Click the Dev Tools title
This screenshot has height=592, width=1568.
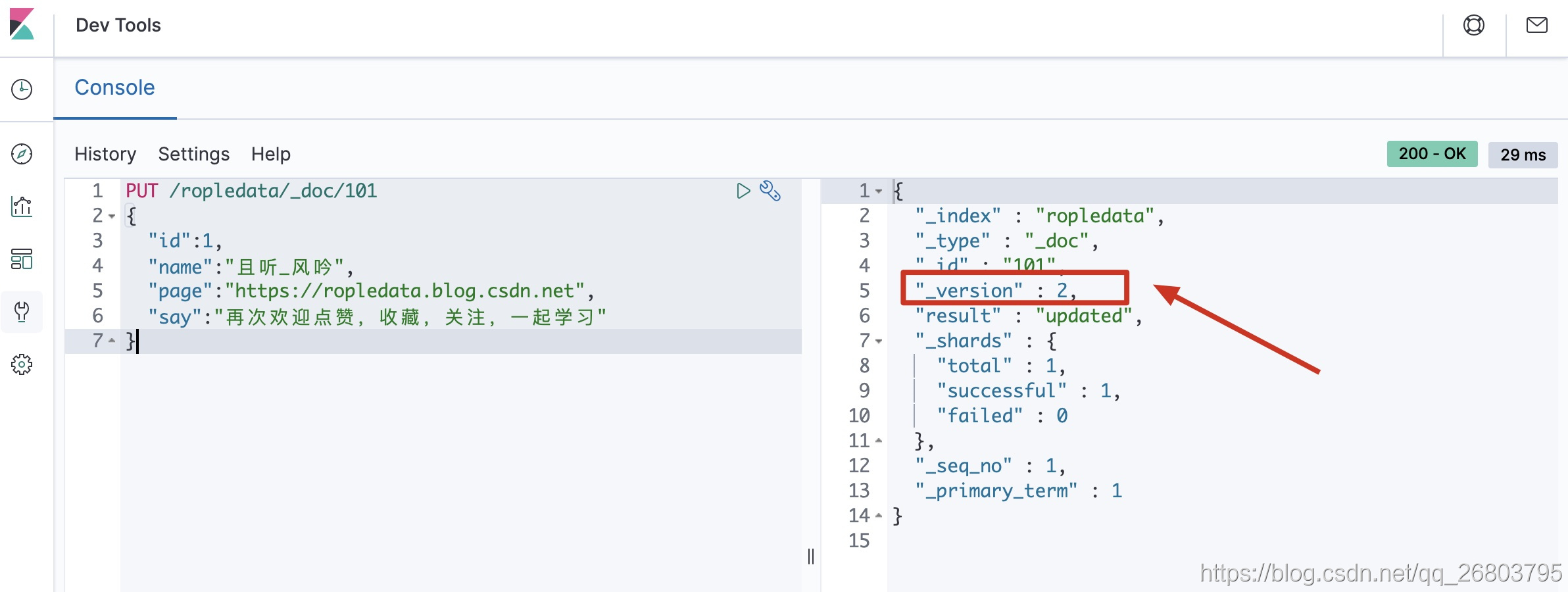click(x=118, y=25)
